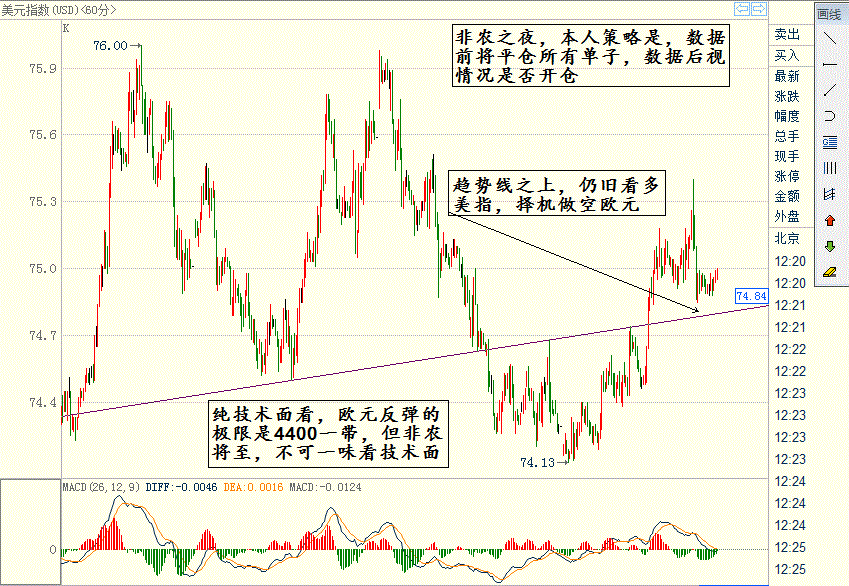Click the 北京 time zone label
The image size is (849, 586).
coord(787,238)
